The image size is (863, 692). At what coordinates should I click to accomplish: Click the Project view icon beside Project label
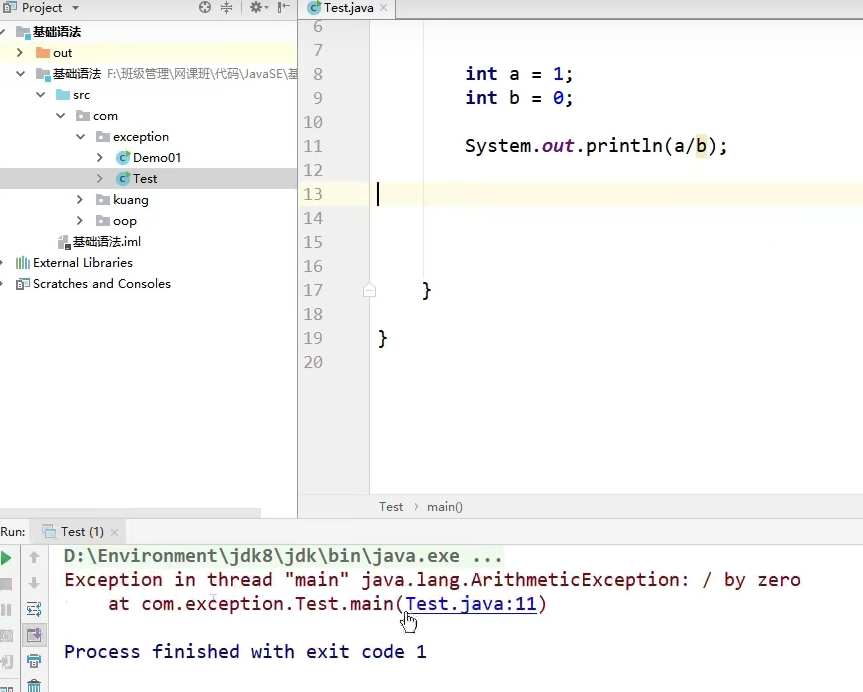click(10, 7)
